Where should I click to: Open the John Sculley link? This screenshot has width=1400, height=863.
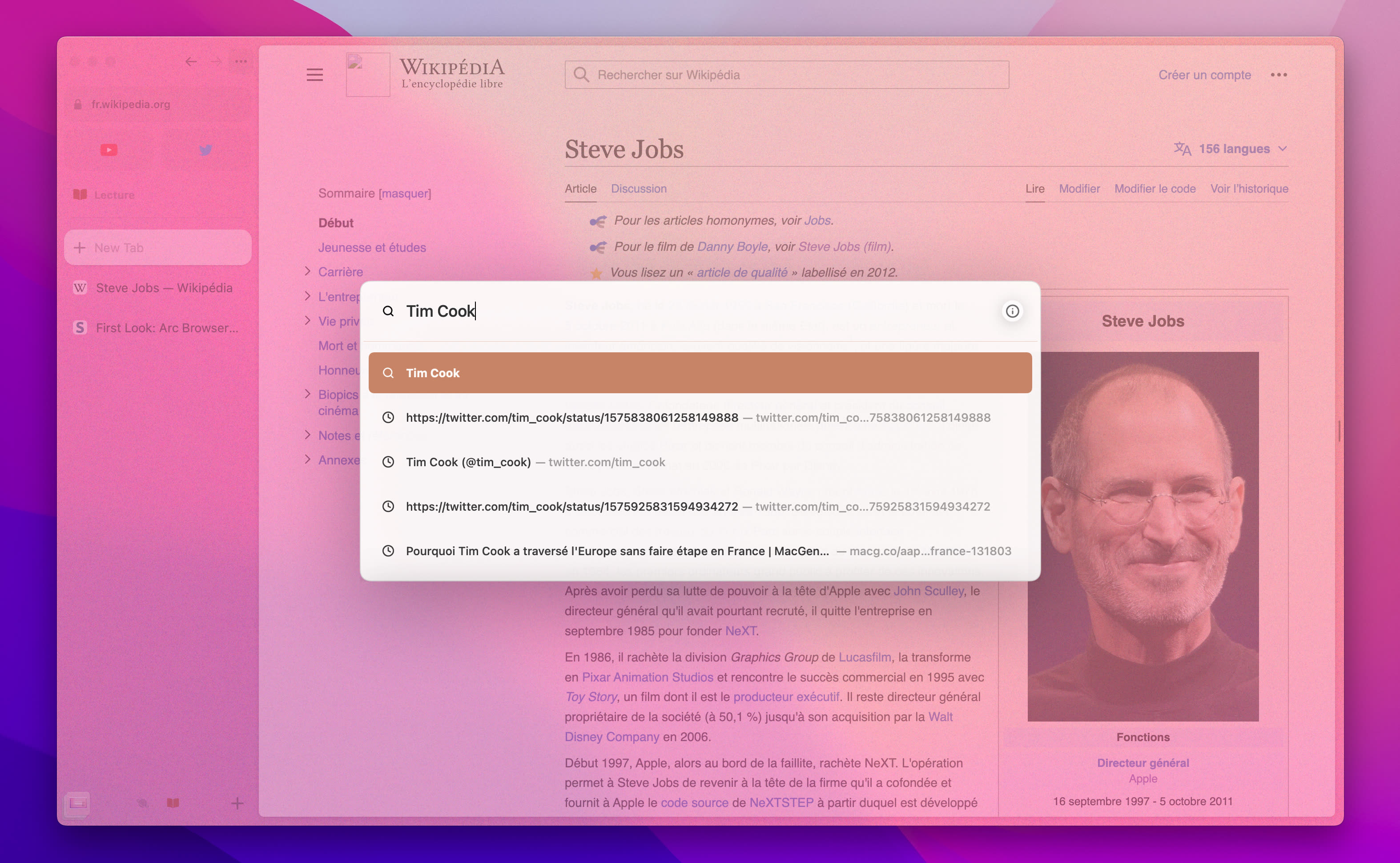pyautogui.click(x=928, y=591)
